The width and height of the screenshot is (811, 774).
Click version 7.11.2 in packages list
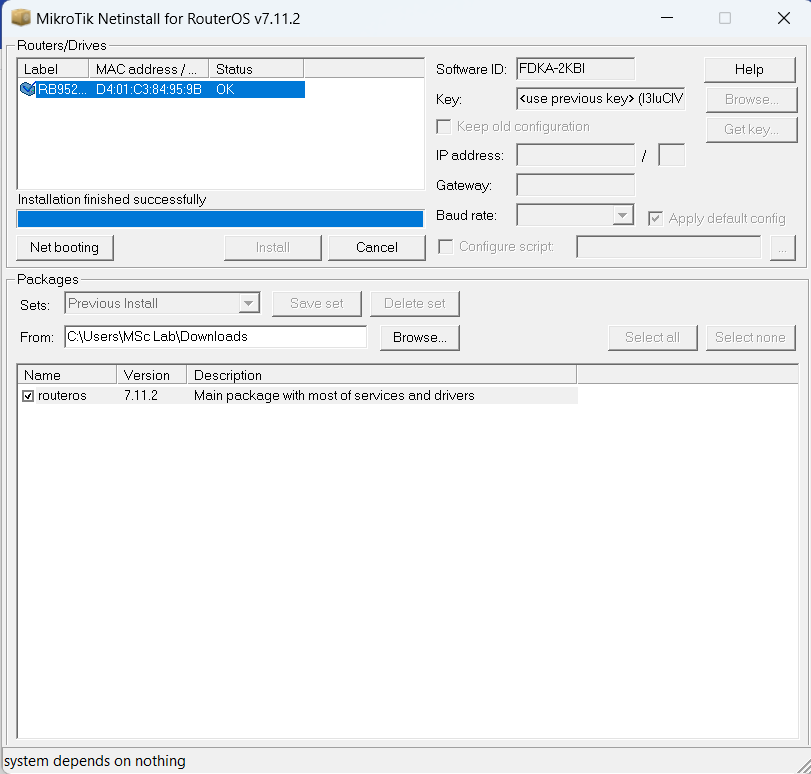141,396
